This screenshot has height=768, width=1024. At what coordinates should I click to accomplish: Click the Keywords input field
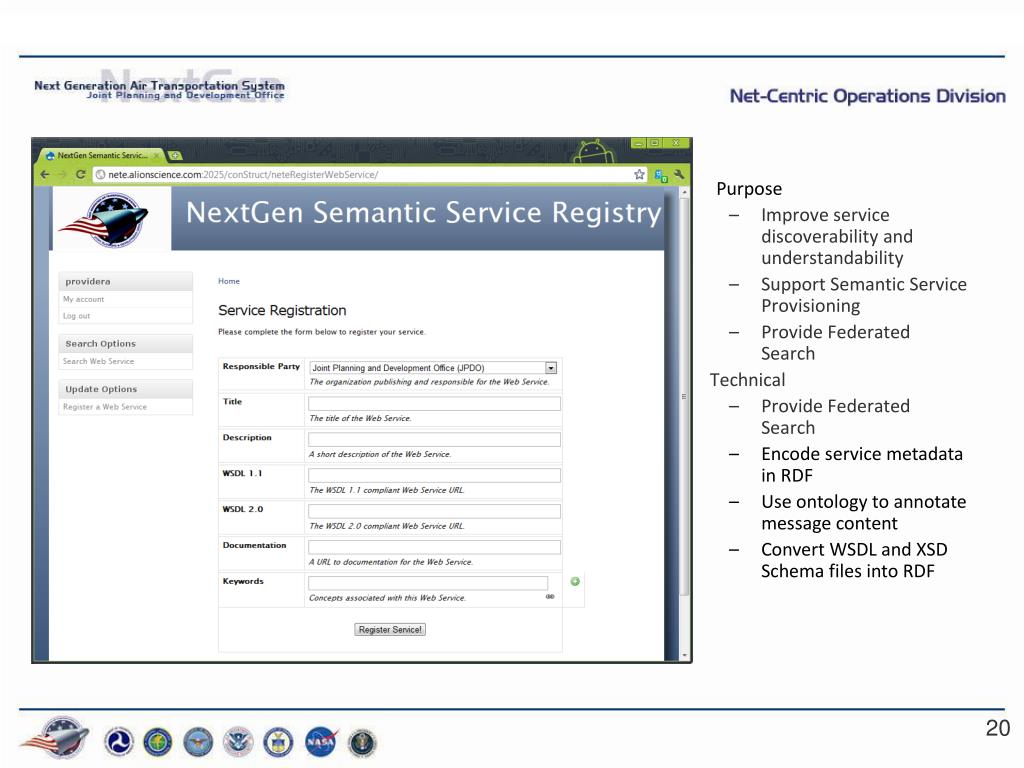click(428, 583)
